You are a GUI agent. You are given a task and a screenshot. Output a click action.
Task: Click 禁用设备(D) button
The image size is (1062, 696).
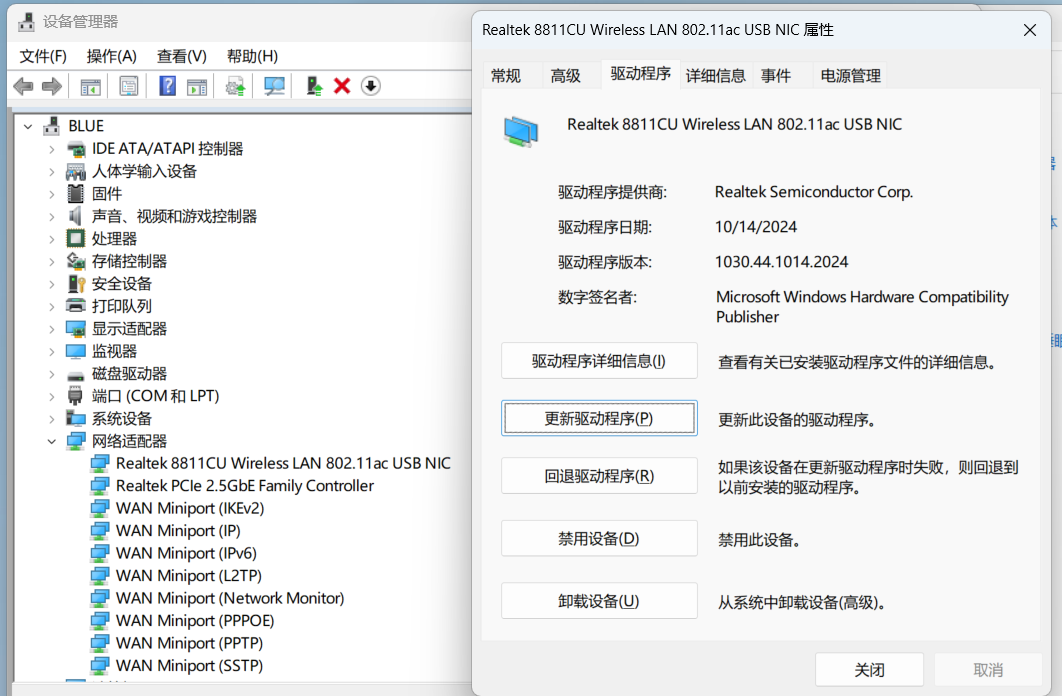point(599,539)
